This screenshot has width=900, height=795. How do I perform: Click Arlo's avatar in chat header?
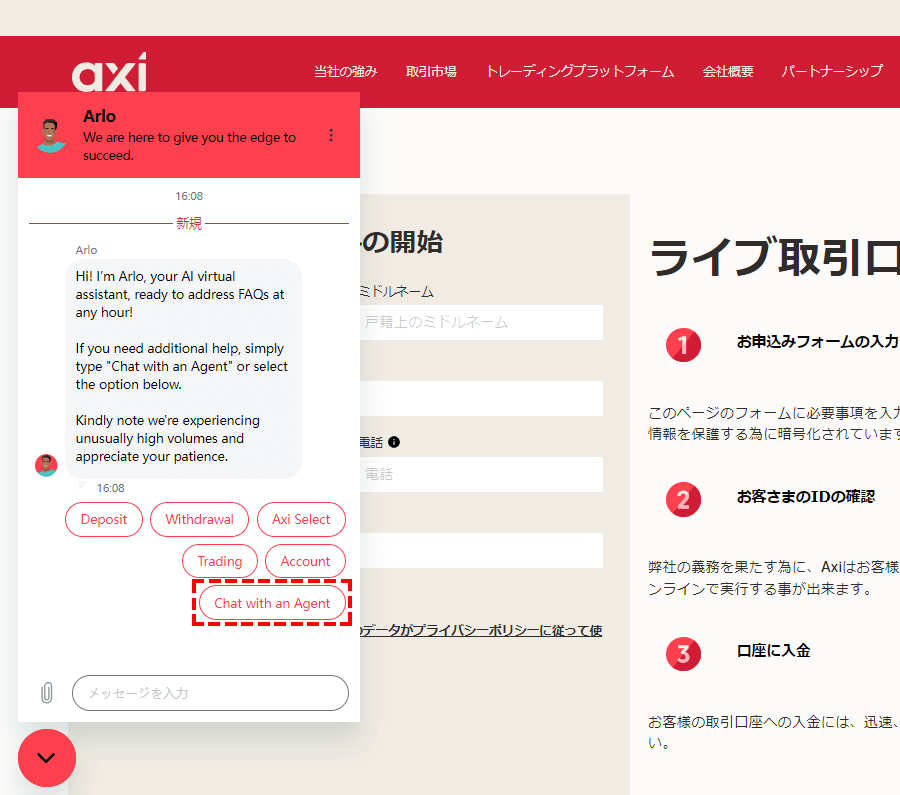click(x=51, y=136)
